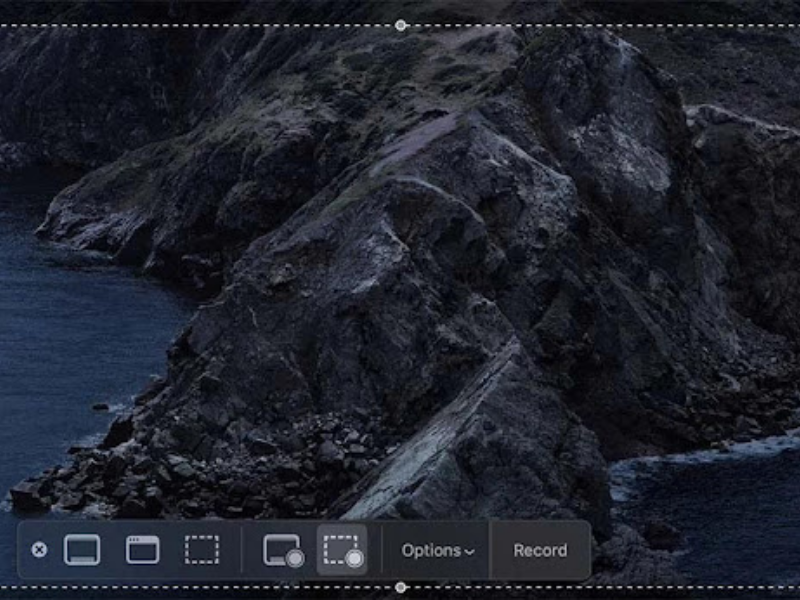Click bottom edge selection handle

(x=401, y=588)
